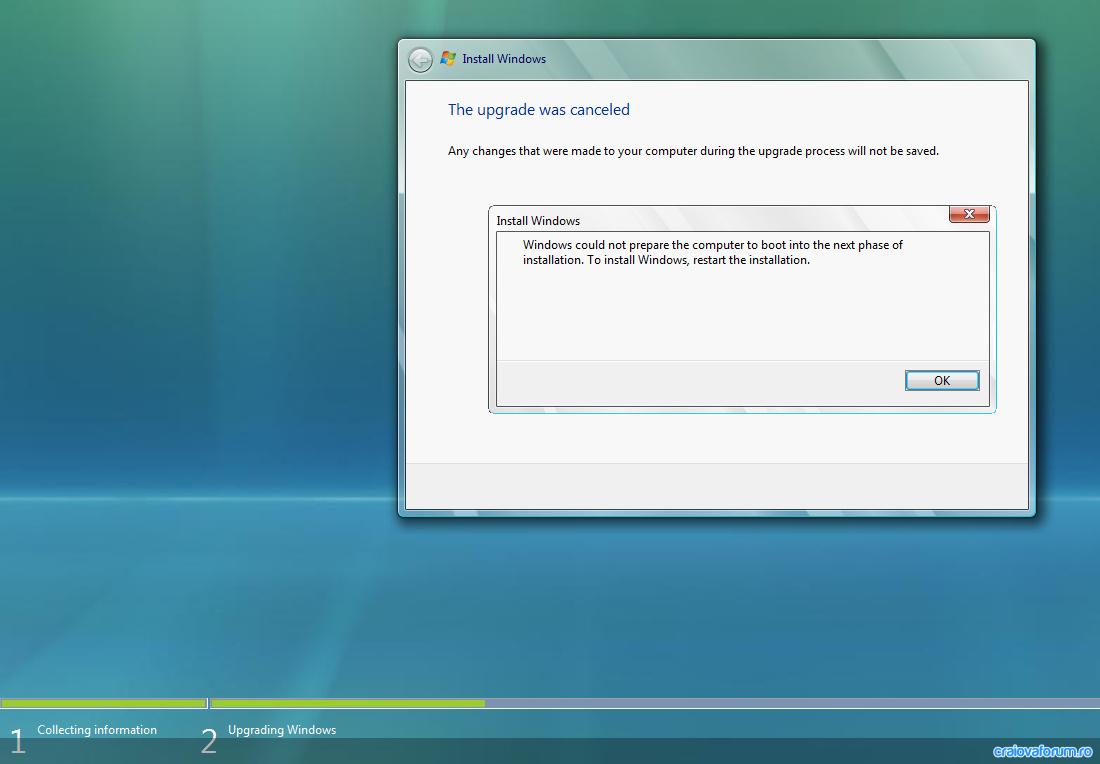Click the back arrow in Install Windows
Viewport: 1100px width, 764px height.
(x=420, y=60)
